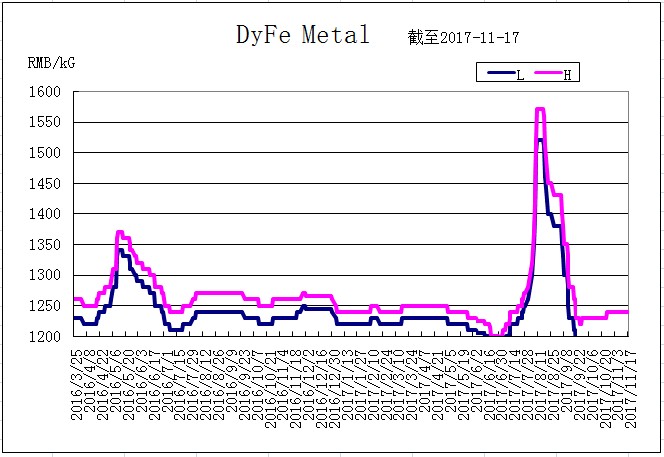Select the navy L legend line

tap(501, 73)
